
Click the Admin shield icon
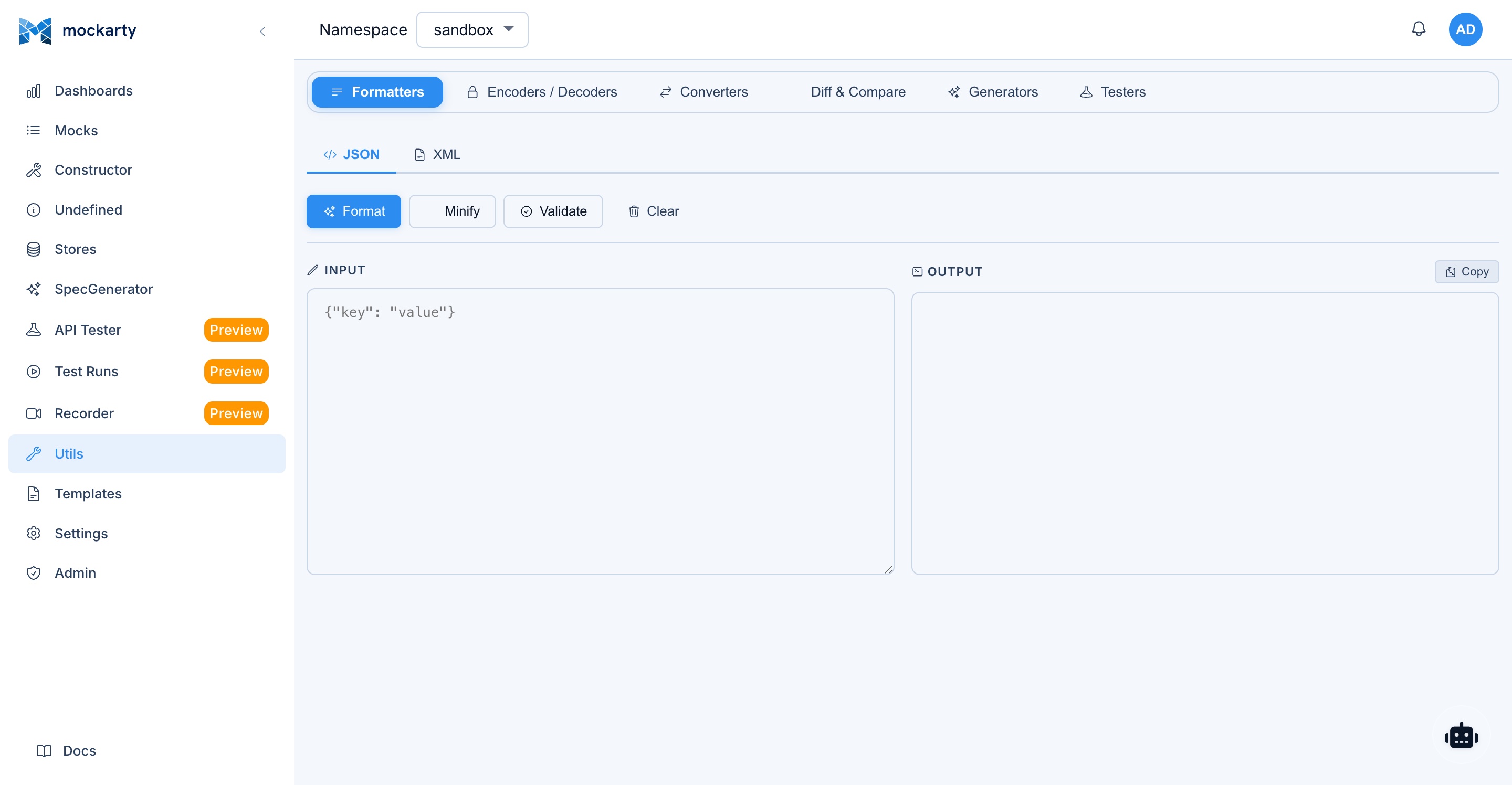coord(34,573)
